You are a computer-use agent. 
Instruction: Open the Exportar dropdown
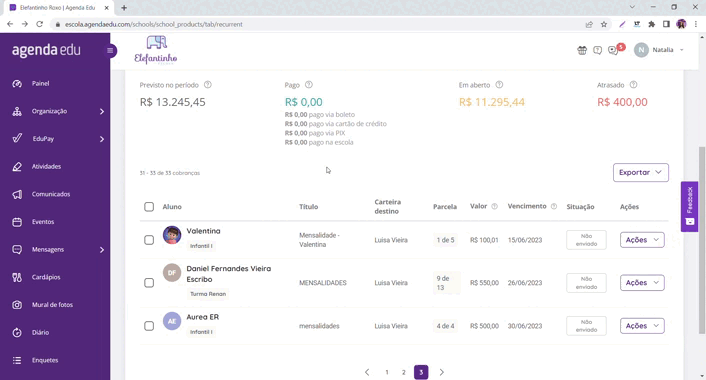point(641,172)
